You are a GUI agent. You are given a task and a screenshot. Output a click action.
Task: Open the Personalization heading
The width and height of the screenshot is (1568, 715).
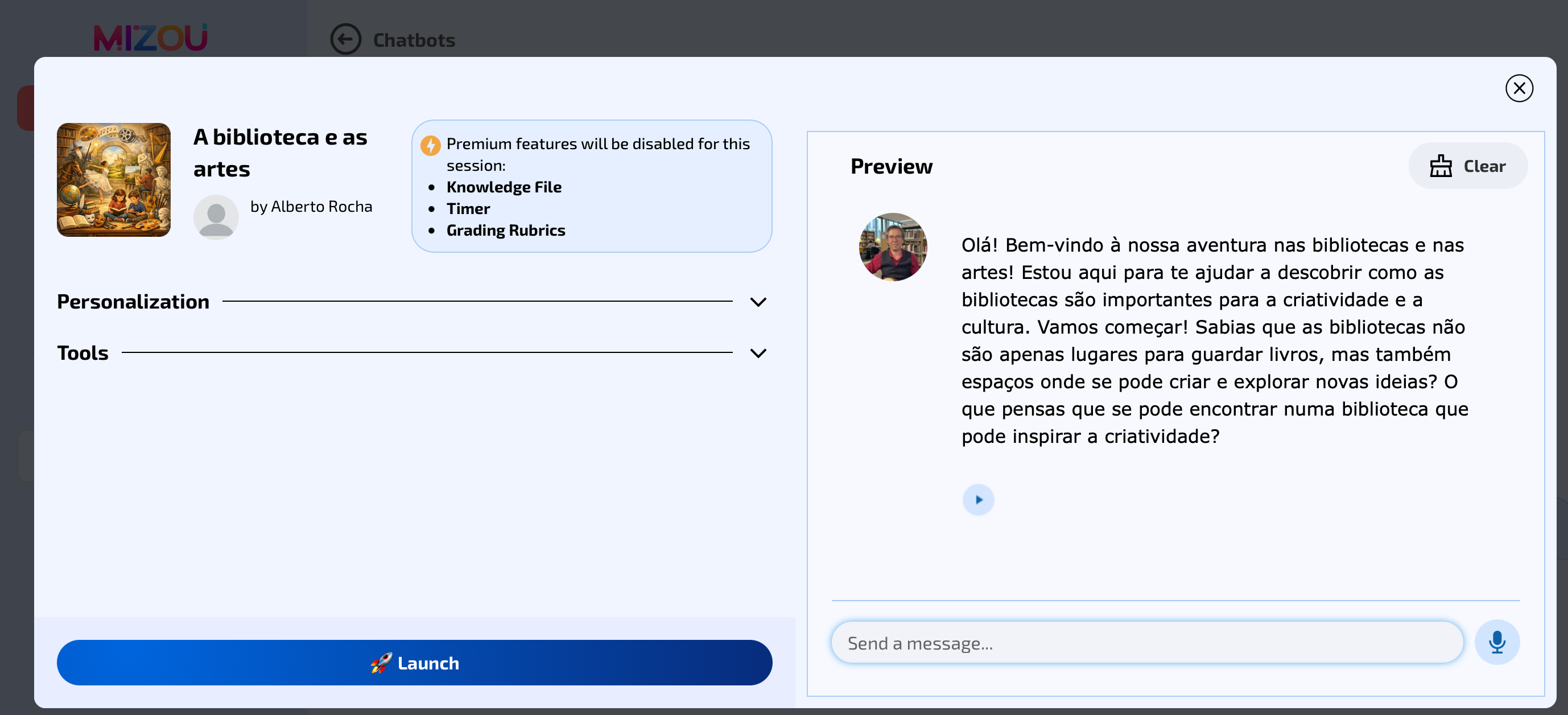point(133,301)
